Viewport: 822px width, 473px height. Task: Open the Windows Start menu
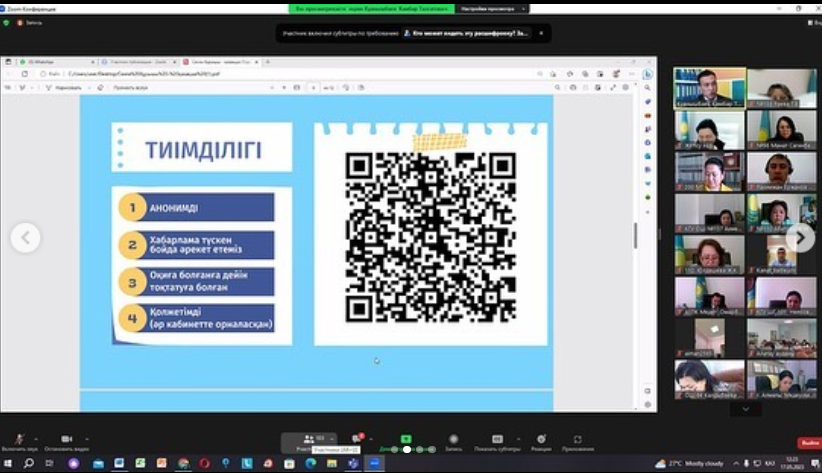click(9, 464)
